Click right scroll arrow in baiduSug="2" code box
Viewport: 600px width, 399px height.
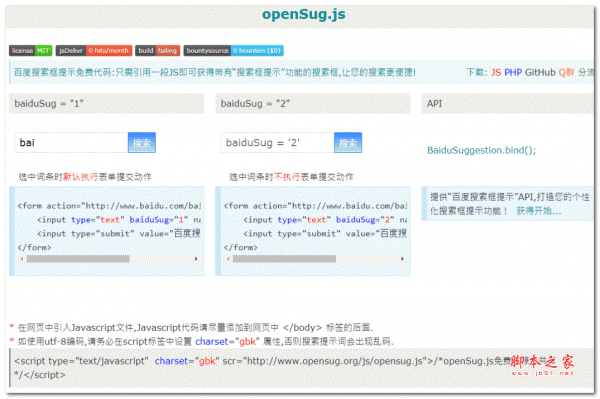[x=402, y=259]
